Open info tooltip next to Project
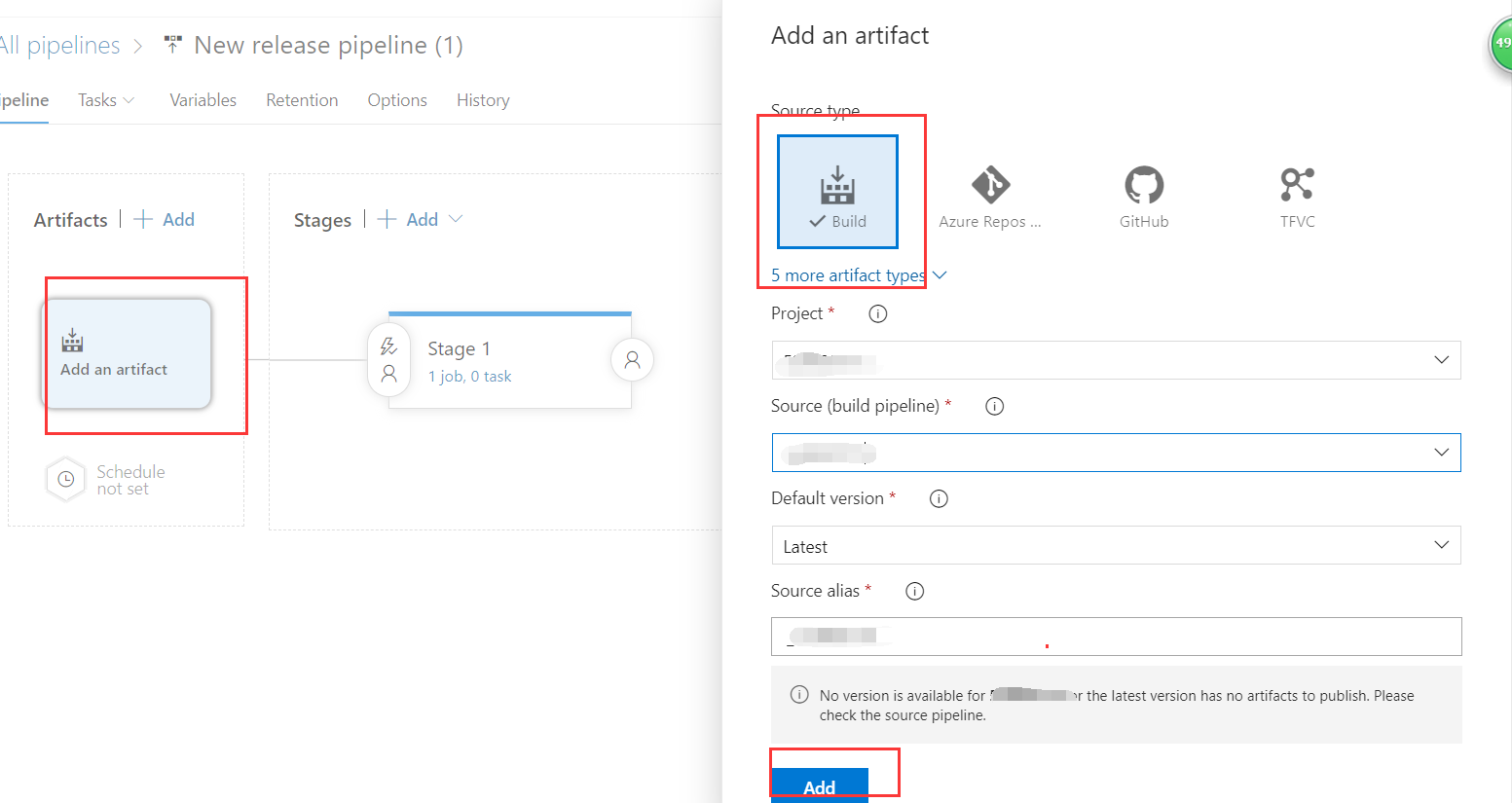 878,313
